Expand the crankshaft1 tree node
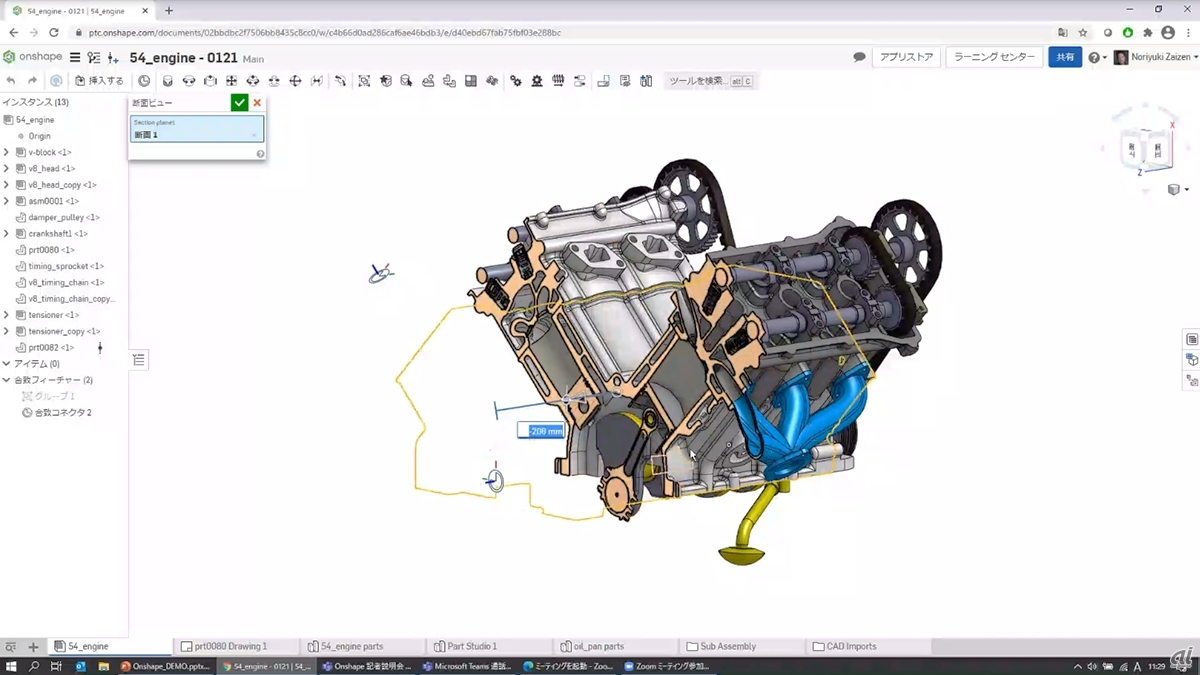 pos(6,234)
